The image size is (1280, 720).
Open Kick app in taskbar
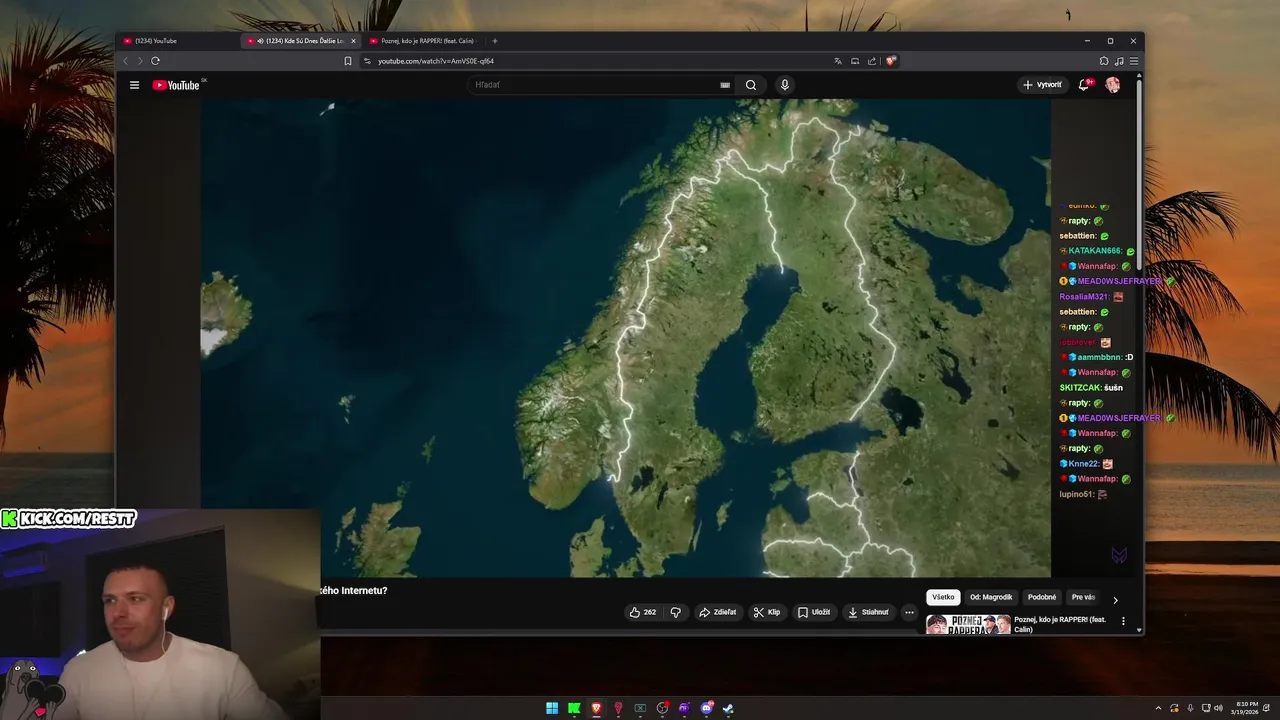pos(574,708)
